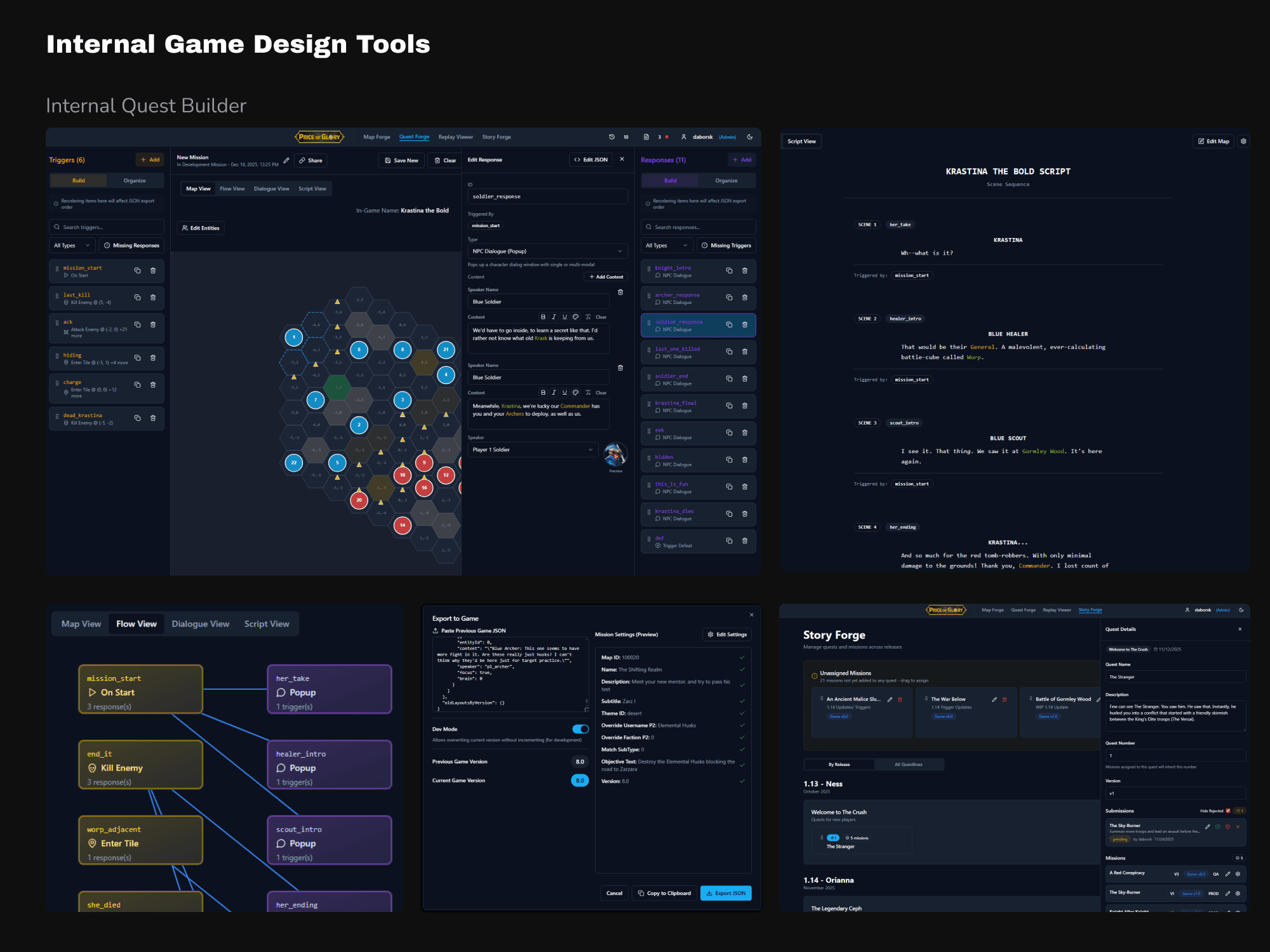
Task: Click the Export JSON button
Action: tap(726, 893)
